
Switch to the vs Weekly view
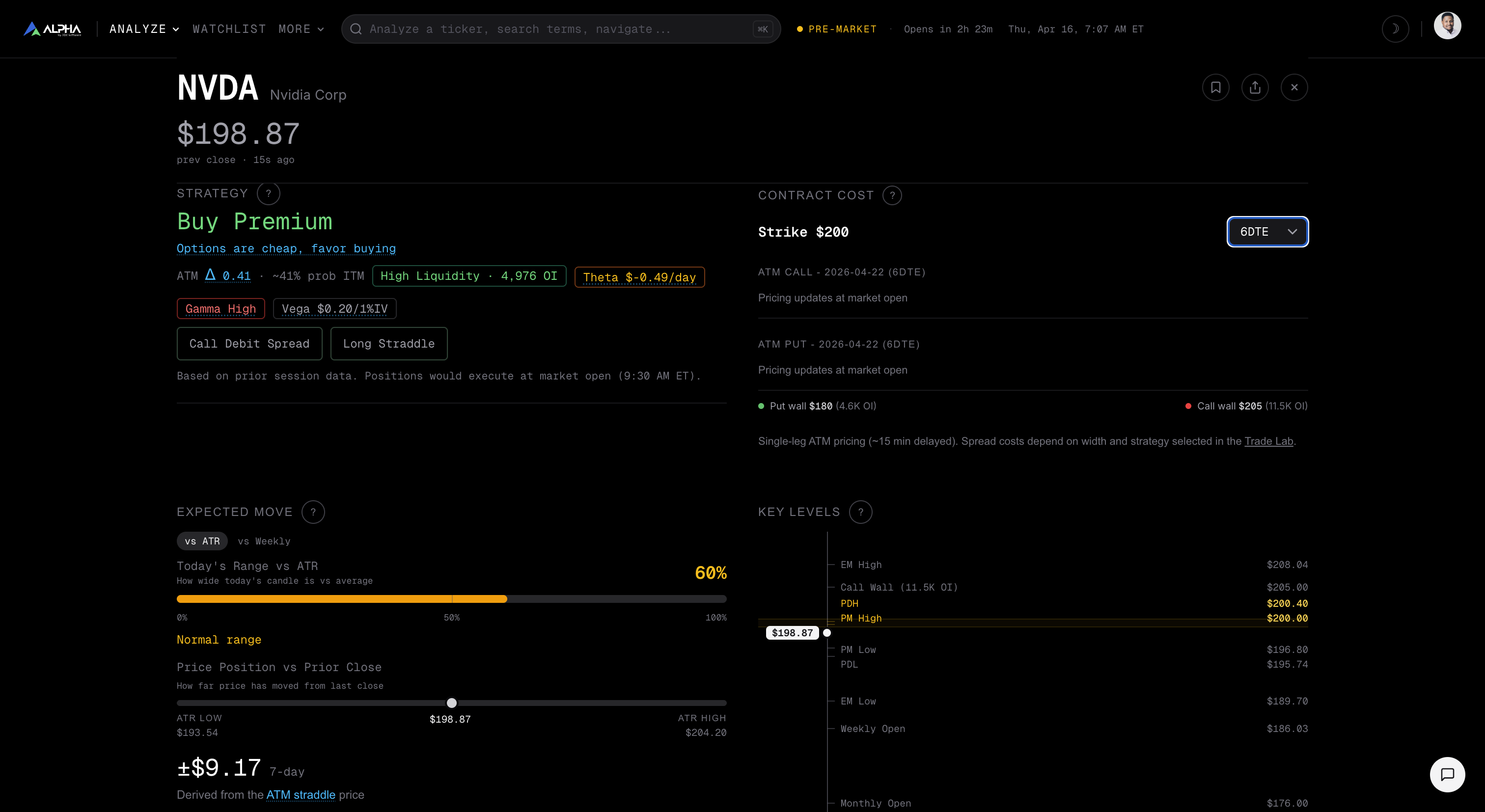tap(264, 541)
